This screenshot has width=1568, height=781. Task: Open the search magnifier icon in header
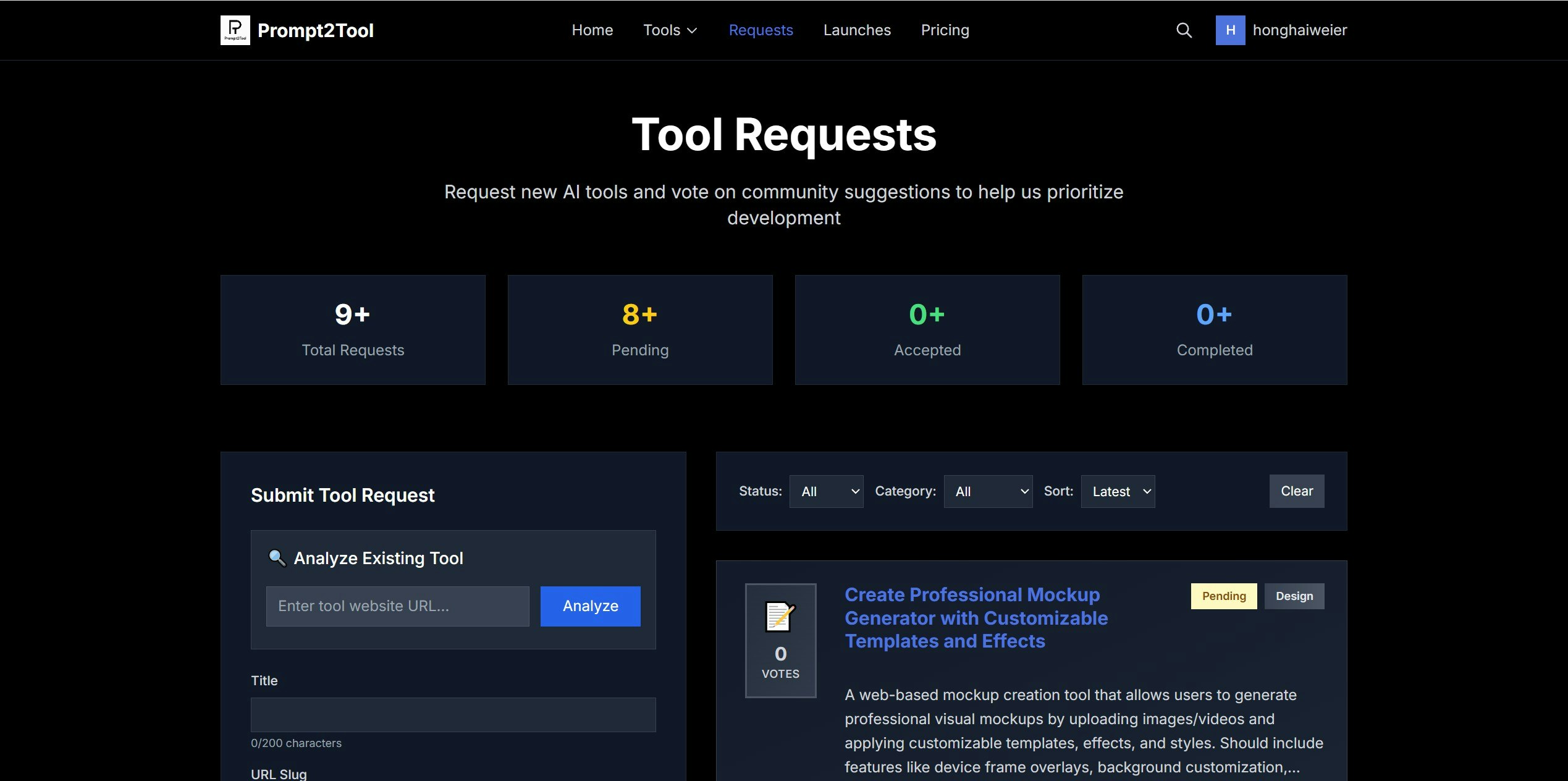click(x=1184, y=30)
